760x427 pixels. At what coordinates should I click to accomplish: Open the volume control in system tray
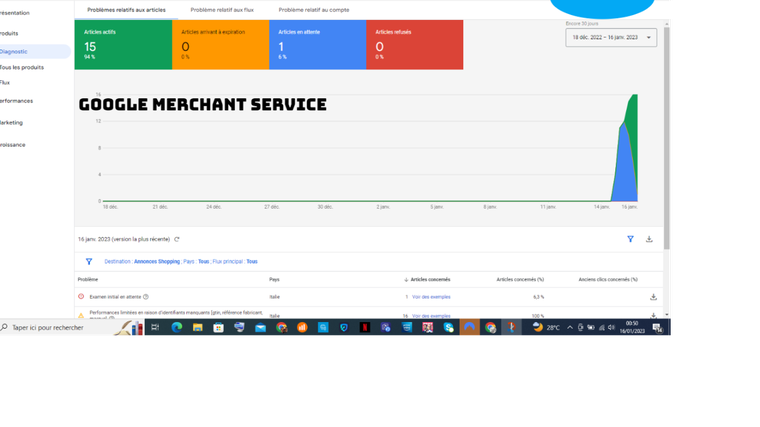pyautogui.click(x=612, y=328)
